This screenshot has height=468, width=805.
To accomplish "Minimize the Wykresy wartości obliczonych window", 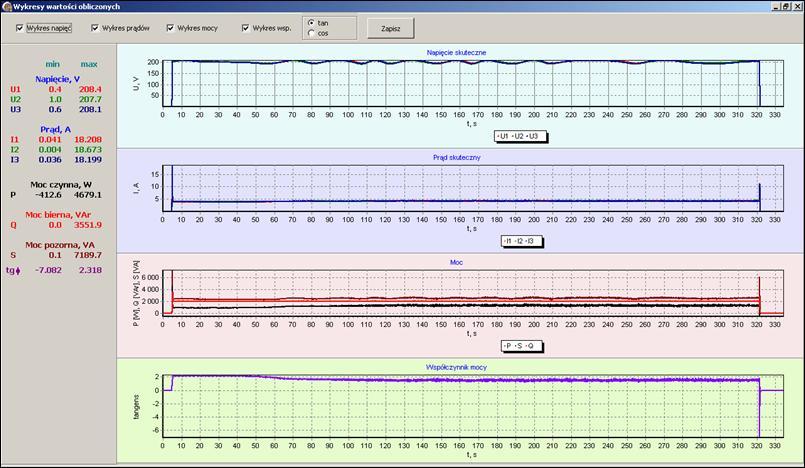I will click(775, 6).
